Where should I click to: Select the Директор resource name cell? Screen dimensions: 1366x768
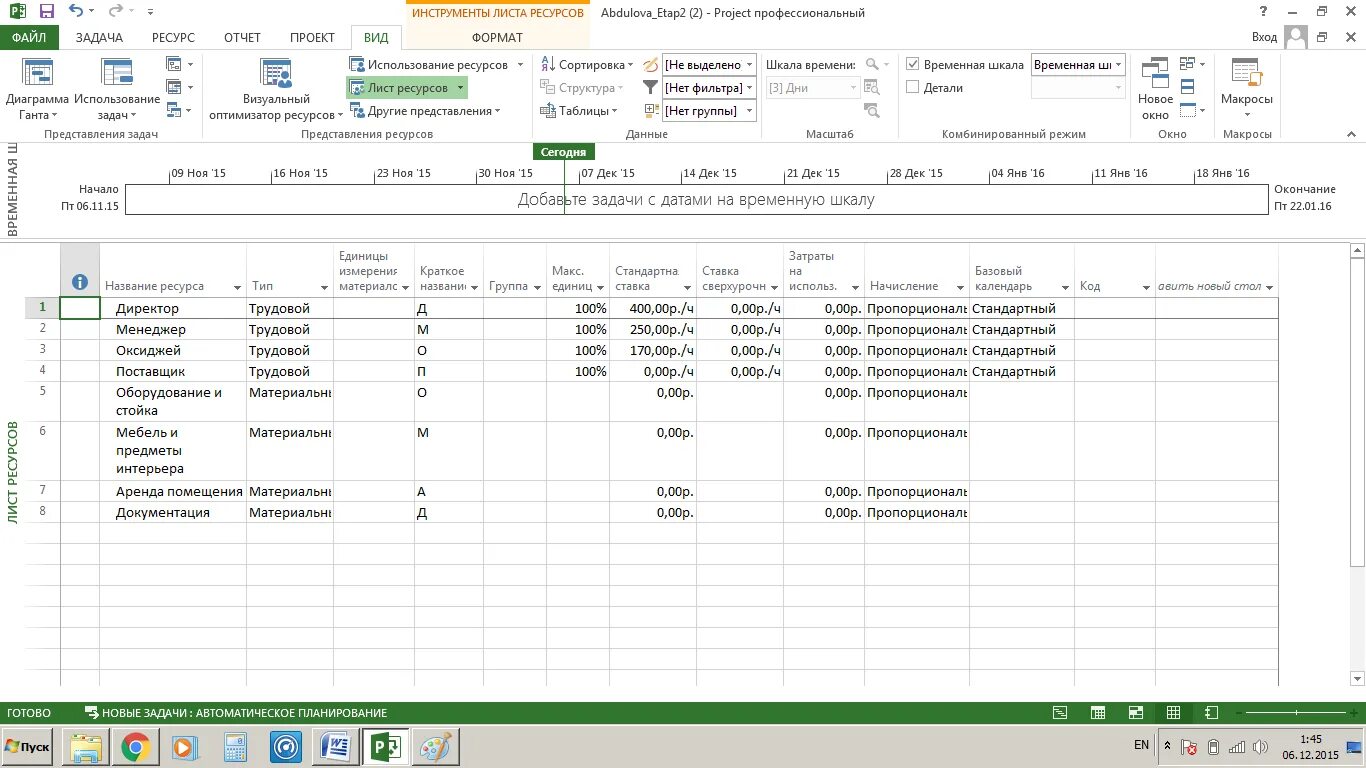coord(173,308)
